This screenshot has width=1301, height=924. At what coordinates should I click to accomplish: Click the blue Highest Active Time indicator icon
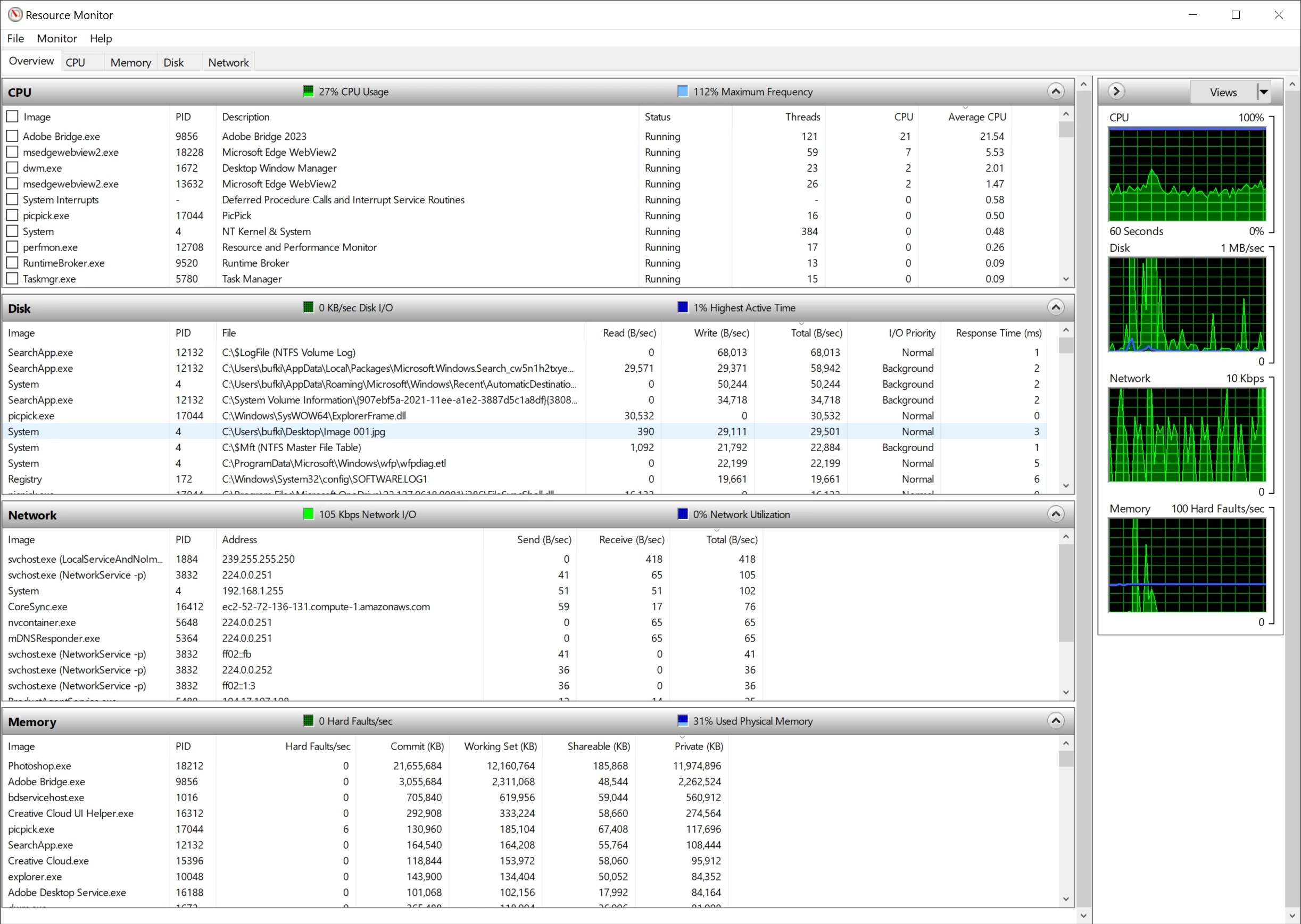point(683,307)
